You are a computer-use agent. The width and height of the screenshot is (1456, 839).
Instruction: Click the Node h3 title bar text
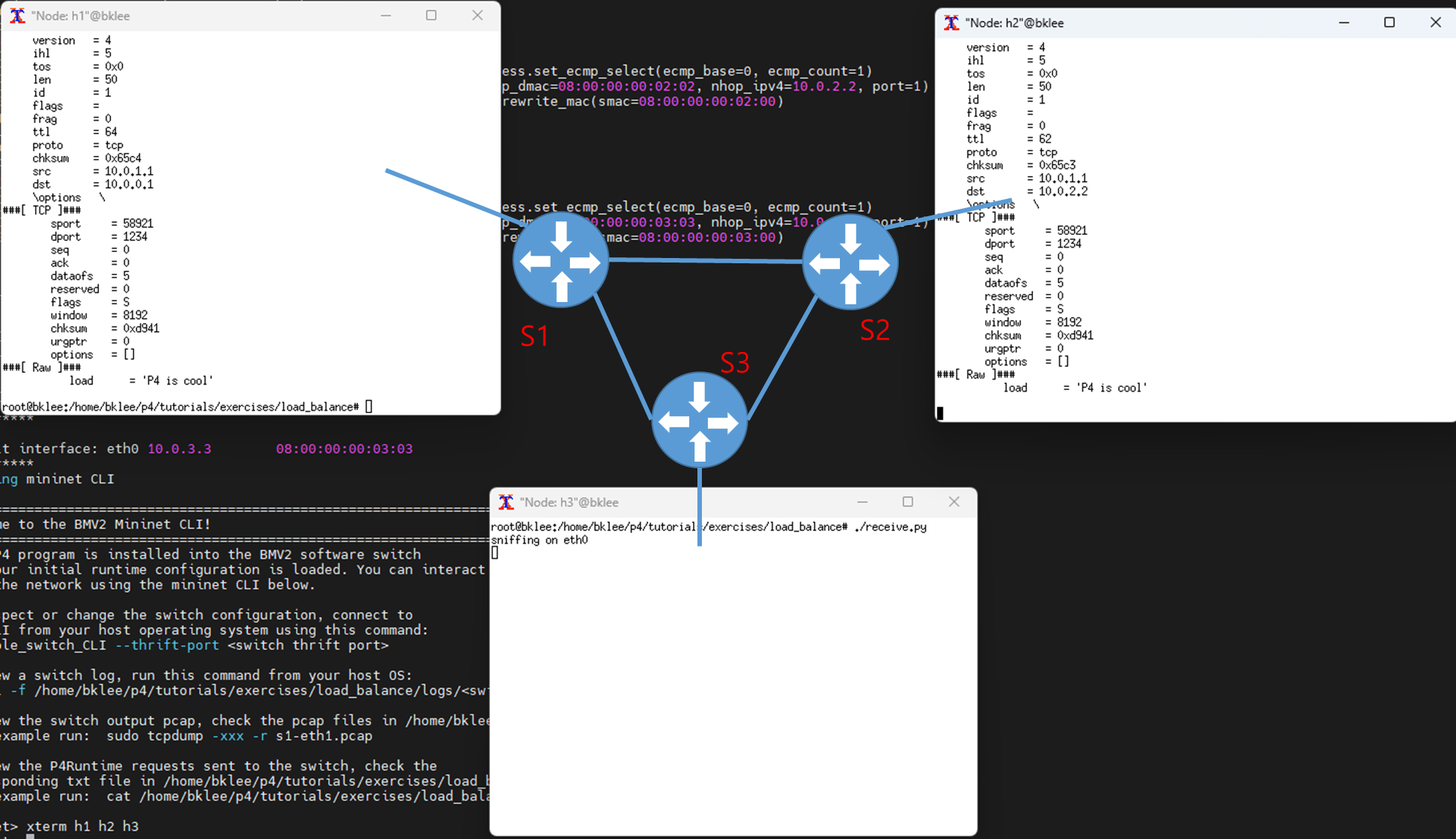point(569,503)
